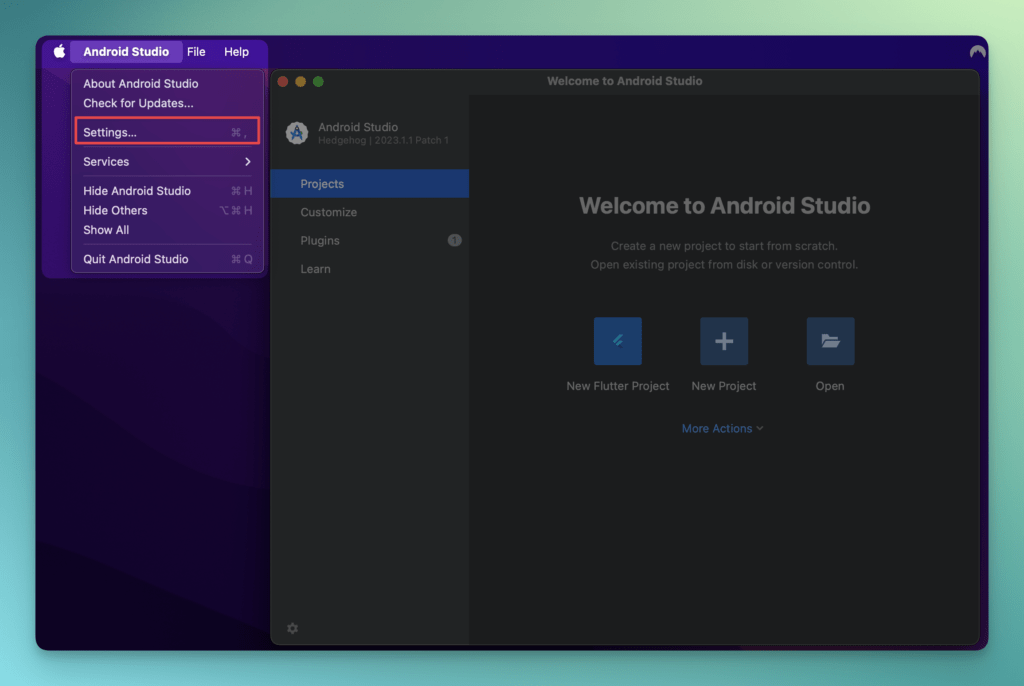
Task: Choose Quit Android Studio
Action: click(x=167, y=259)
